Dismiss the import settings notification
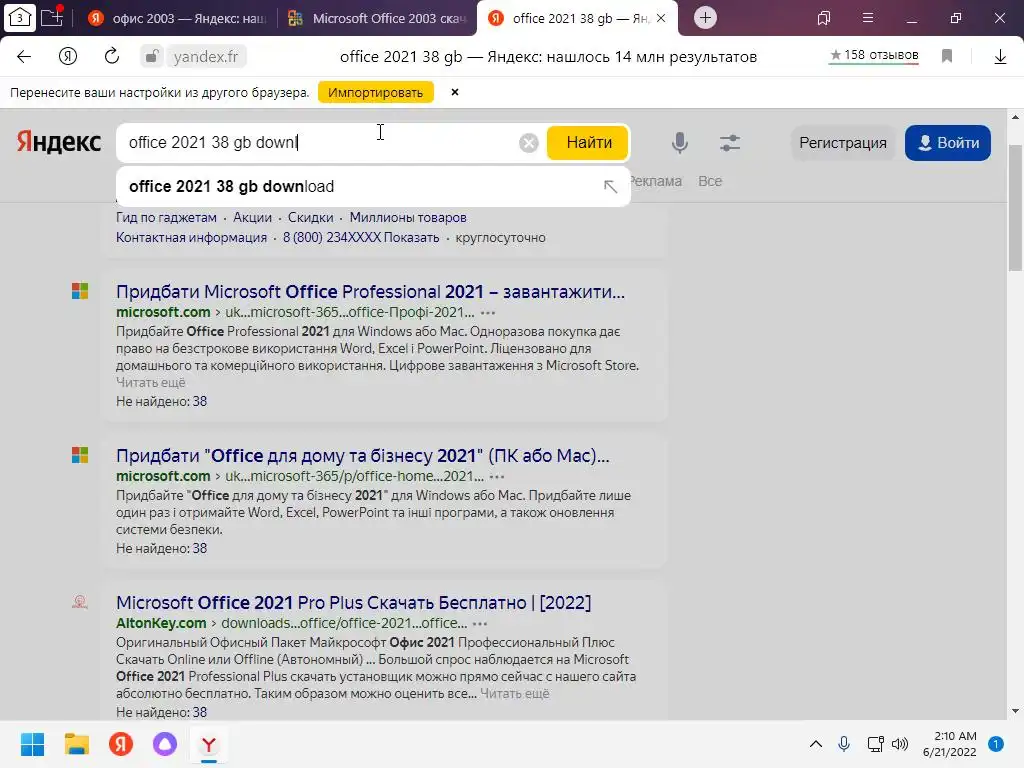Viewport: 1024px width, 768px height. (x=455, y=92)
